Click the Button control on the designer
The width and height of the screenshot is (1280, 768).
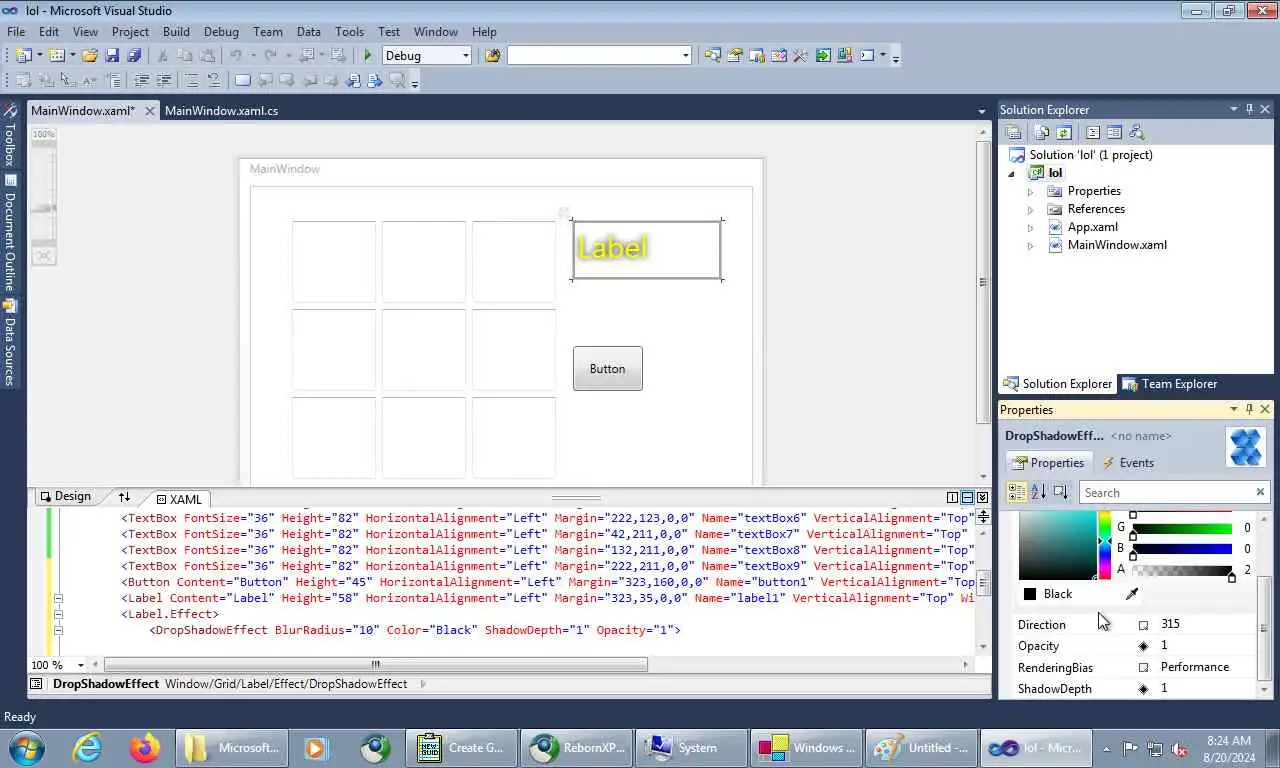(x=607, y=369)
